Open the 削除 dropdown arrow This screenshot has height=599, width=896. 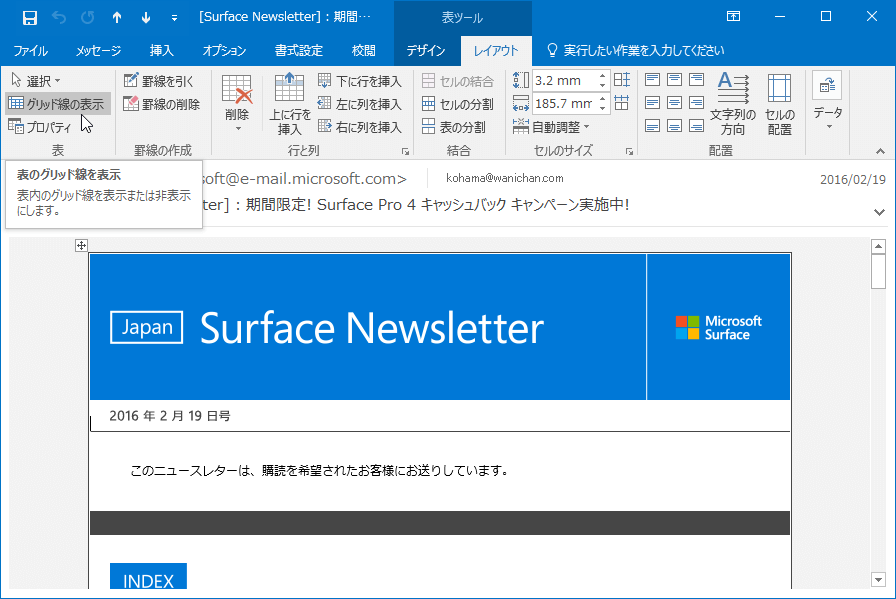tap(238, 129)
